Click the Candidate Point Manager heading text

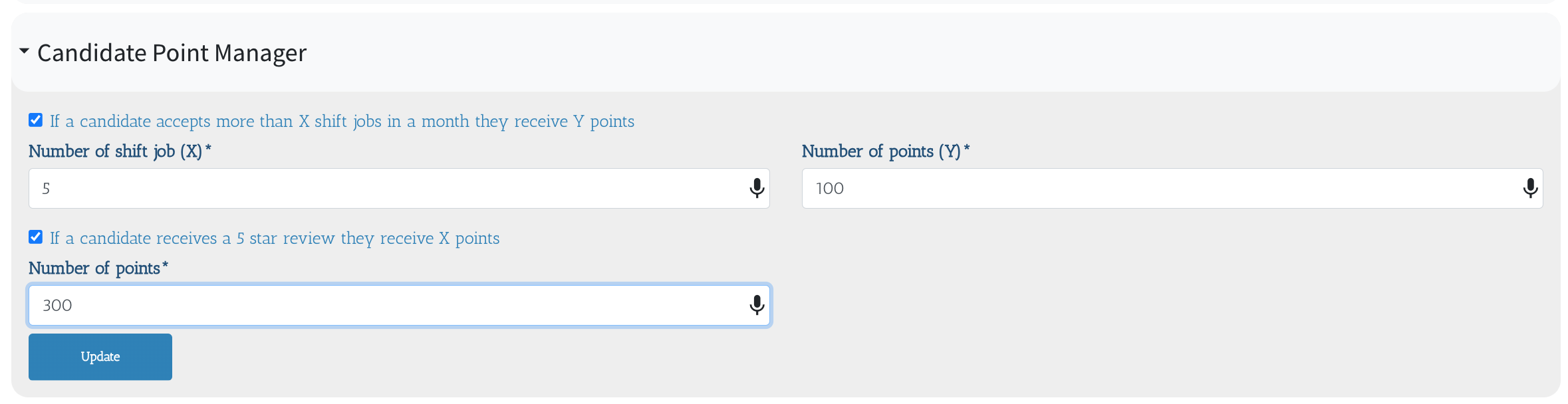pyautogui.click(x=172, y=52)
